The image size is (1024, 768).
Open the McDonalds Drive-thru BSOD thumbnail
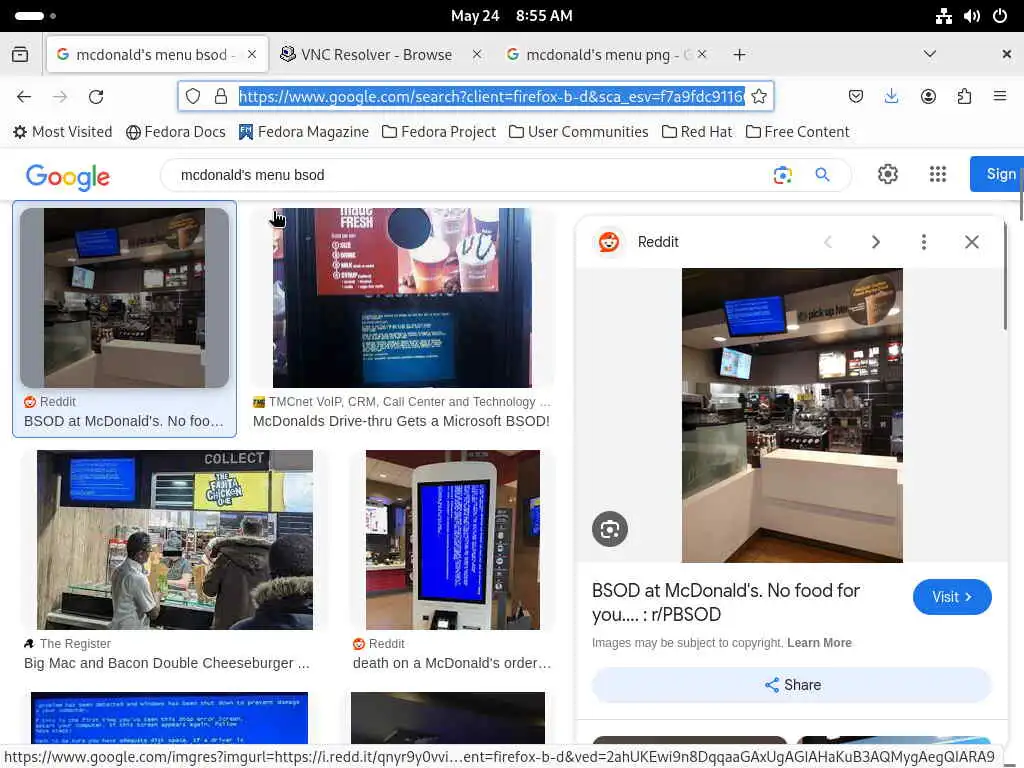pyautogui.click(x=402, y=298)
